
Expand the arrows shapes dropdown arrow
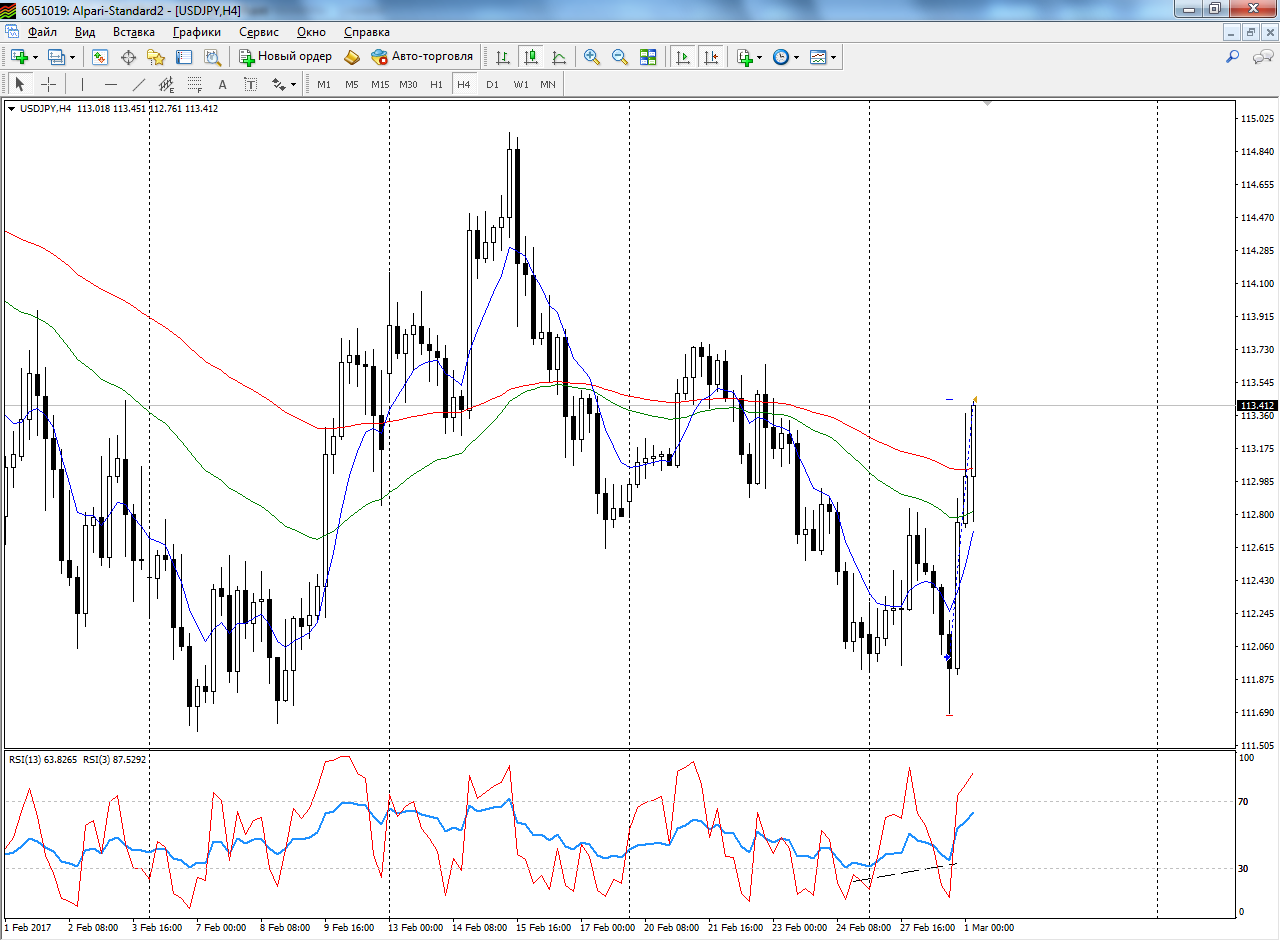293,84
